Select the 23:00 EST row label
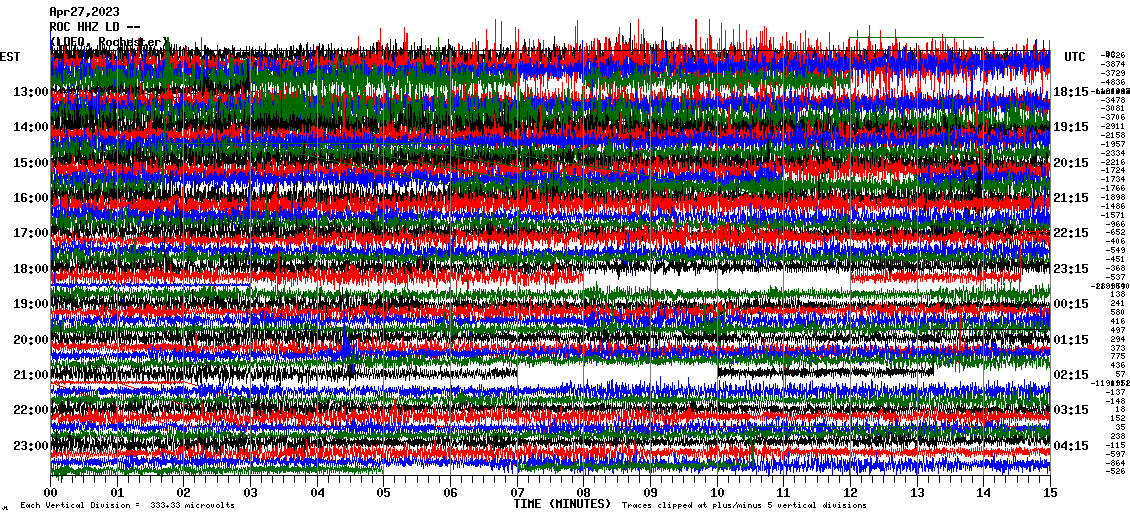 pyautogui.click(x=31, y=446)
